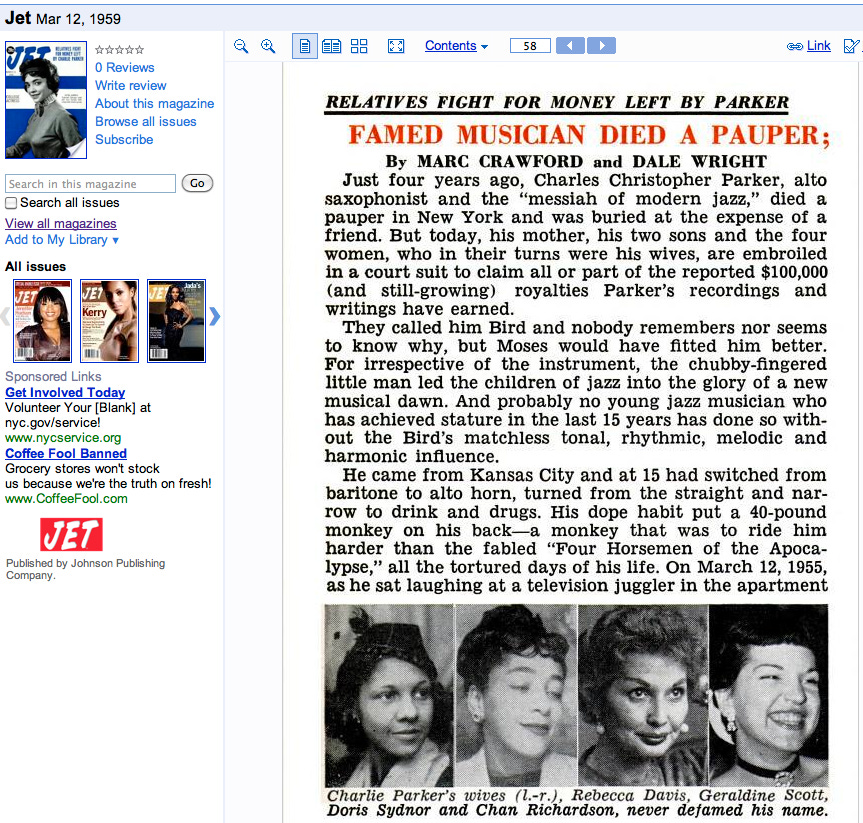The height and width of the screenshot is (823, 863).
Task: Click the Search in this magazine field
Action: tap(90, 184)
